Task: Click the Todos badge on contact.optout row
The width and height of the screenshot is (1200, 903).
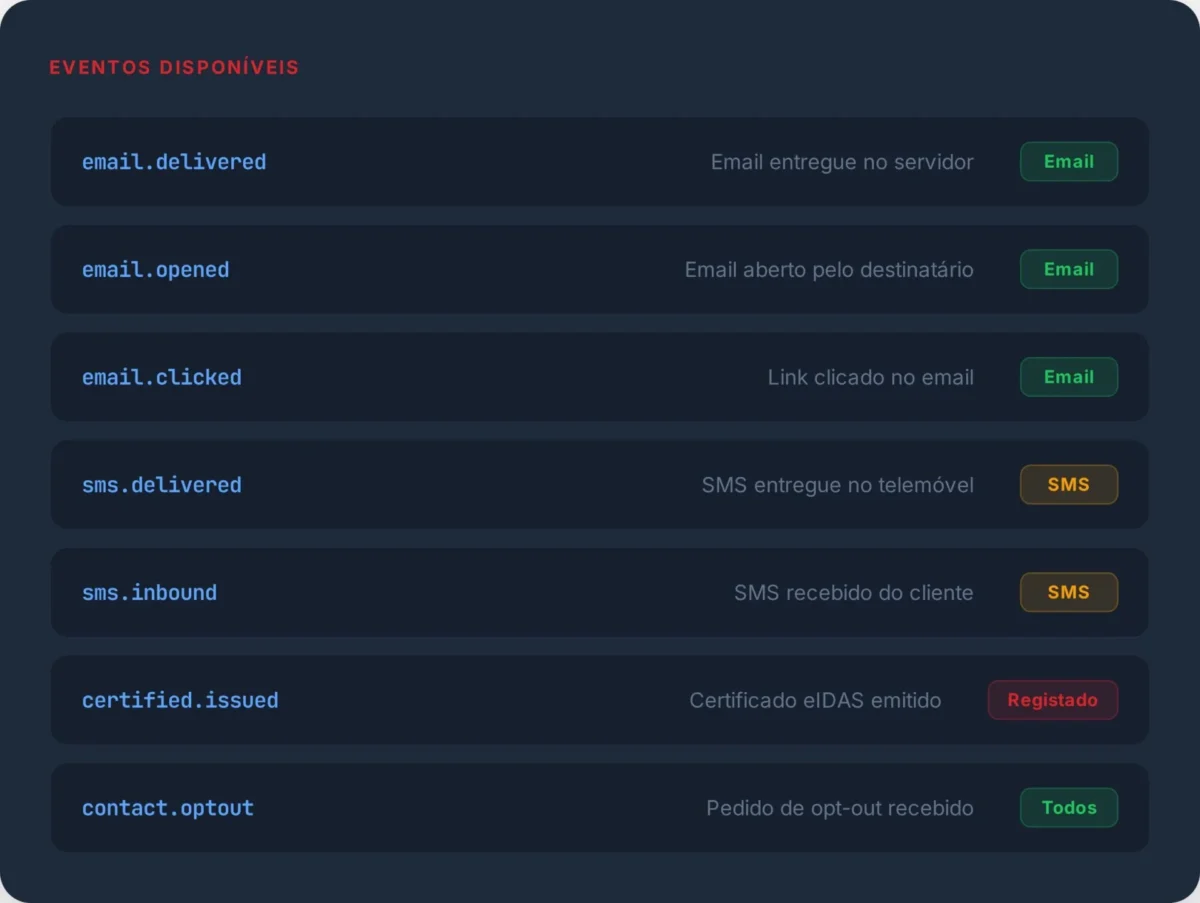Action: (x=1068, y=807)
